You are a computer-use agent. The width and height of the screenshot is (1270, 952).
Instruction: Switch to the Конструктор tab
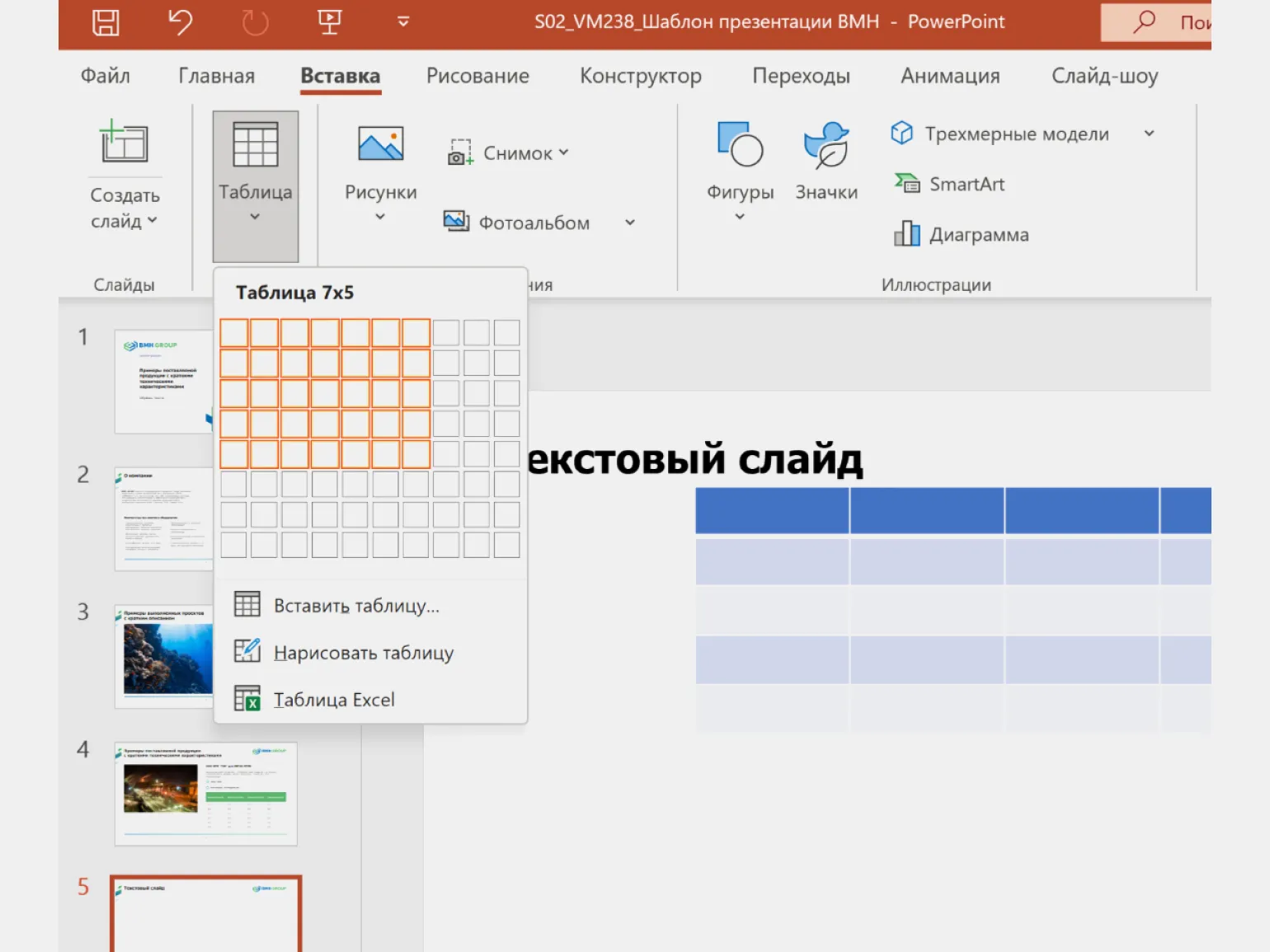641,76
